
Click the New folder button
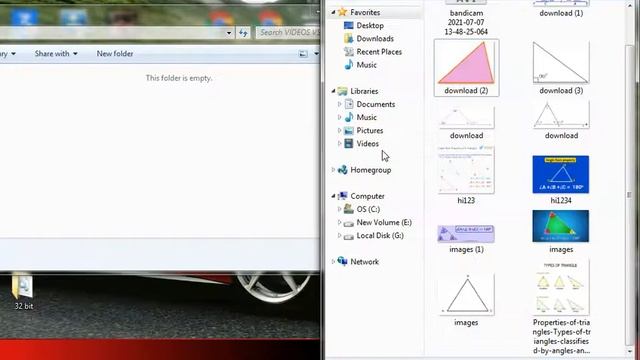coord(115,53)
